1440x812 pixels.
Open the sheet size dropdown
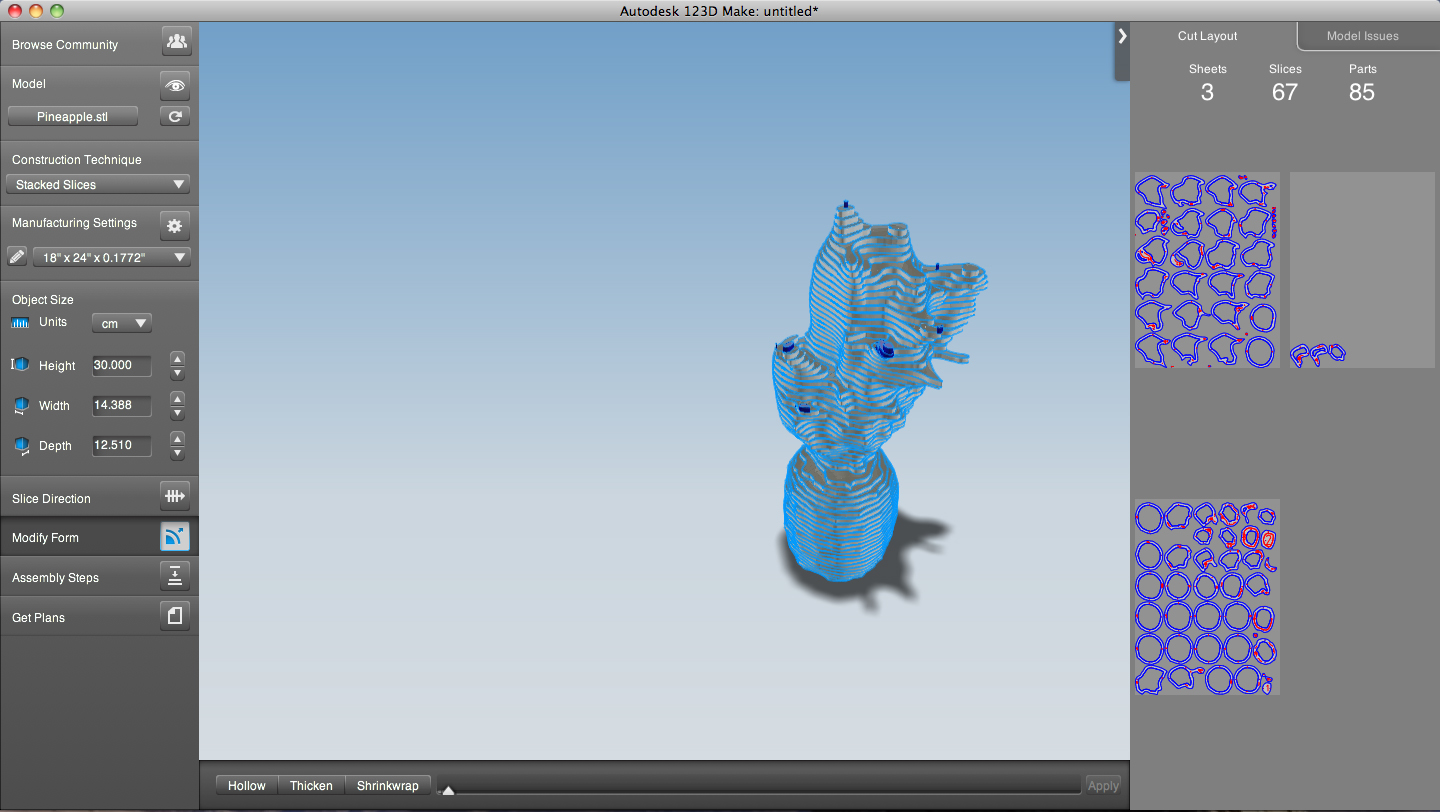(111, 257)
